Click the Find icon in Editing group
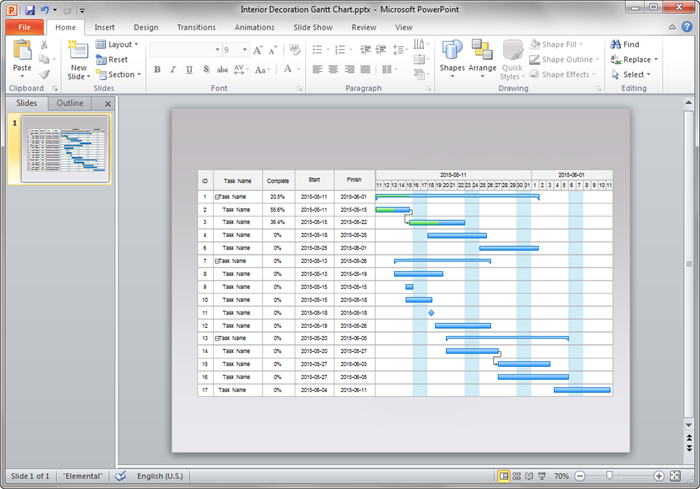The height and width of the screenshot is (489, 700). tap(625, 45)
